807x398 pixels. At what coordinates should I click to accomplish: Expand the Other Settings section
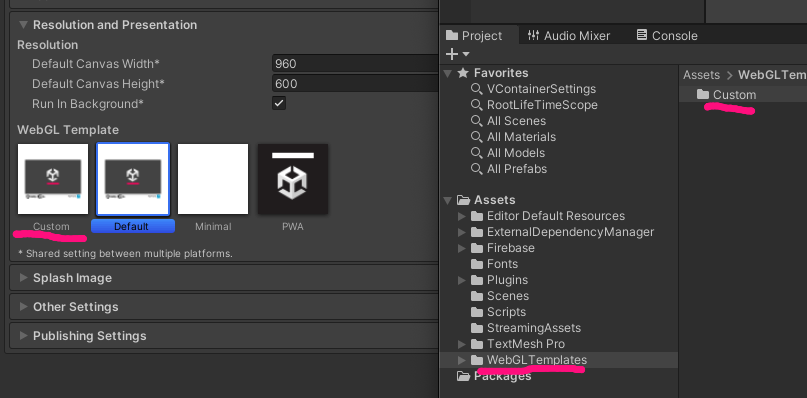tap(23, 306)
